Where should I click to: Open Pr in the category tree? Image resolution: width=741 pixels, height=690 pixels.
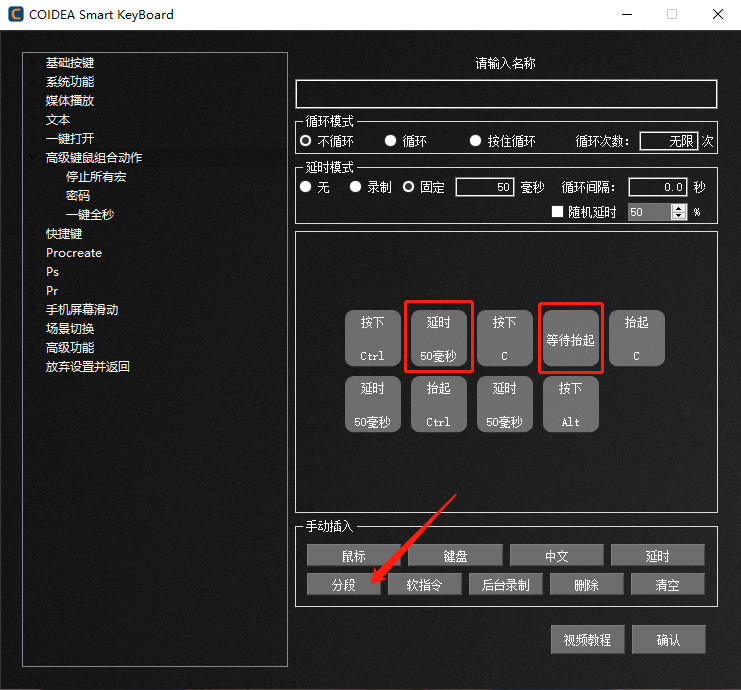click(x=52, y=291)
